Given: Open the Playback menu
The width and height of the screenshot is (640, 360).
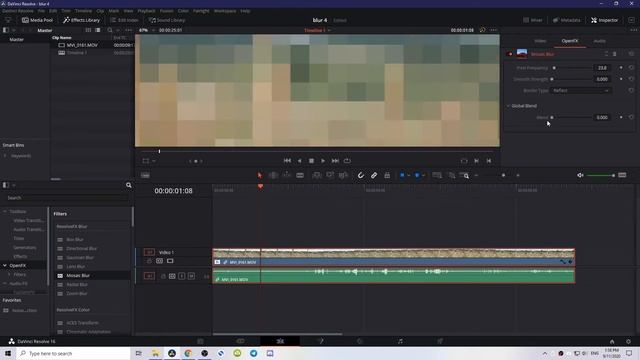Looking at the screenshot, I should [x=146, y=11].
